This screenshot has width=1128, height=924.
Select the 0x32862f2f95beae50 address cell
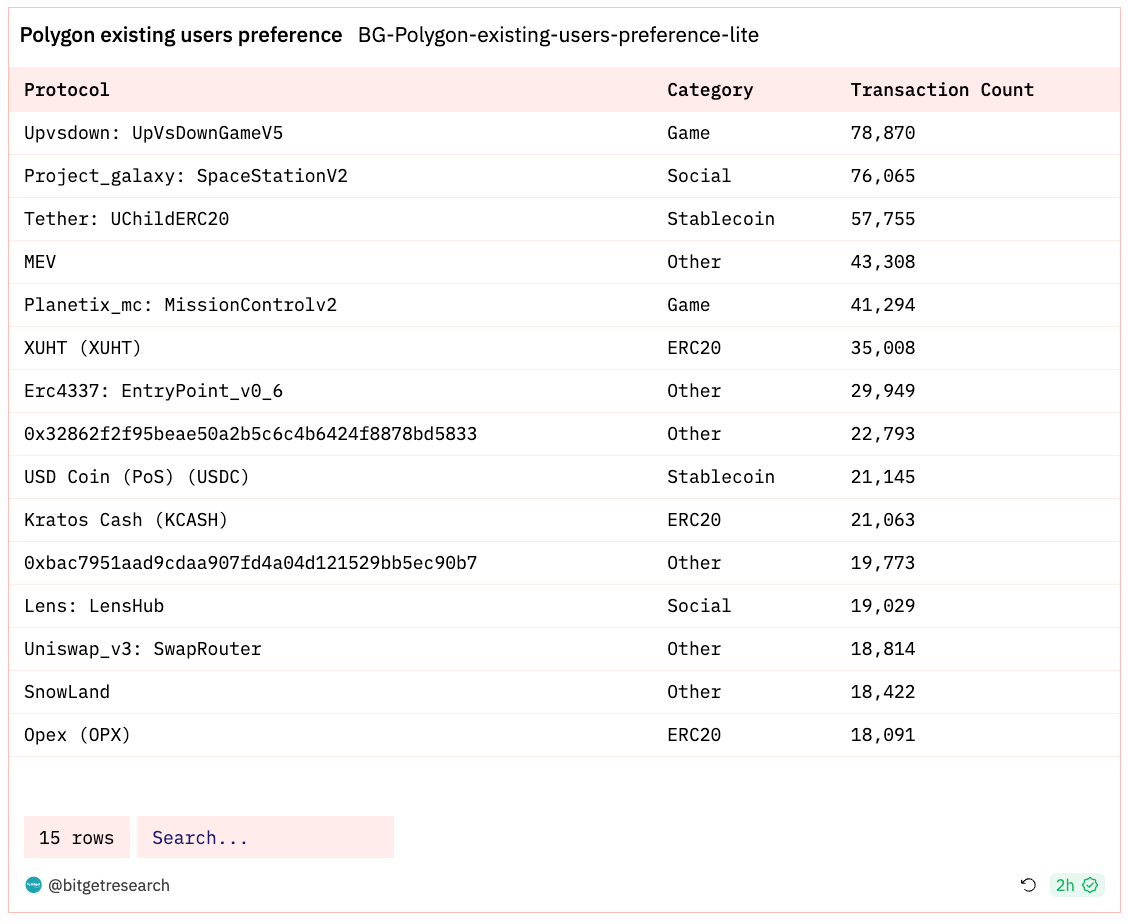click(x=250, y=434)
